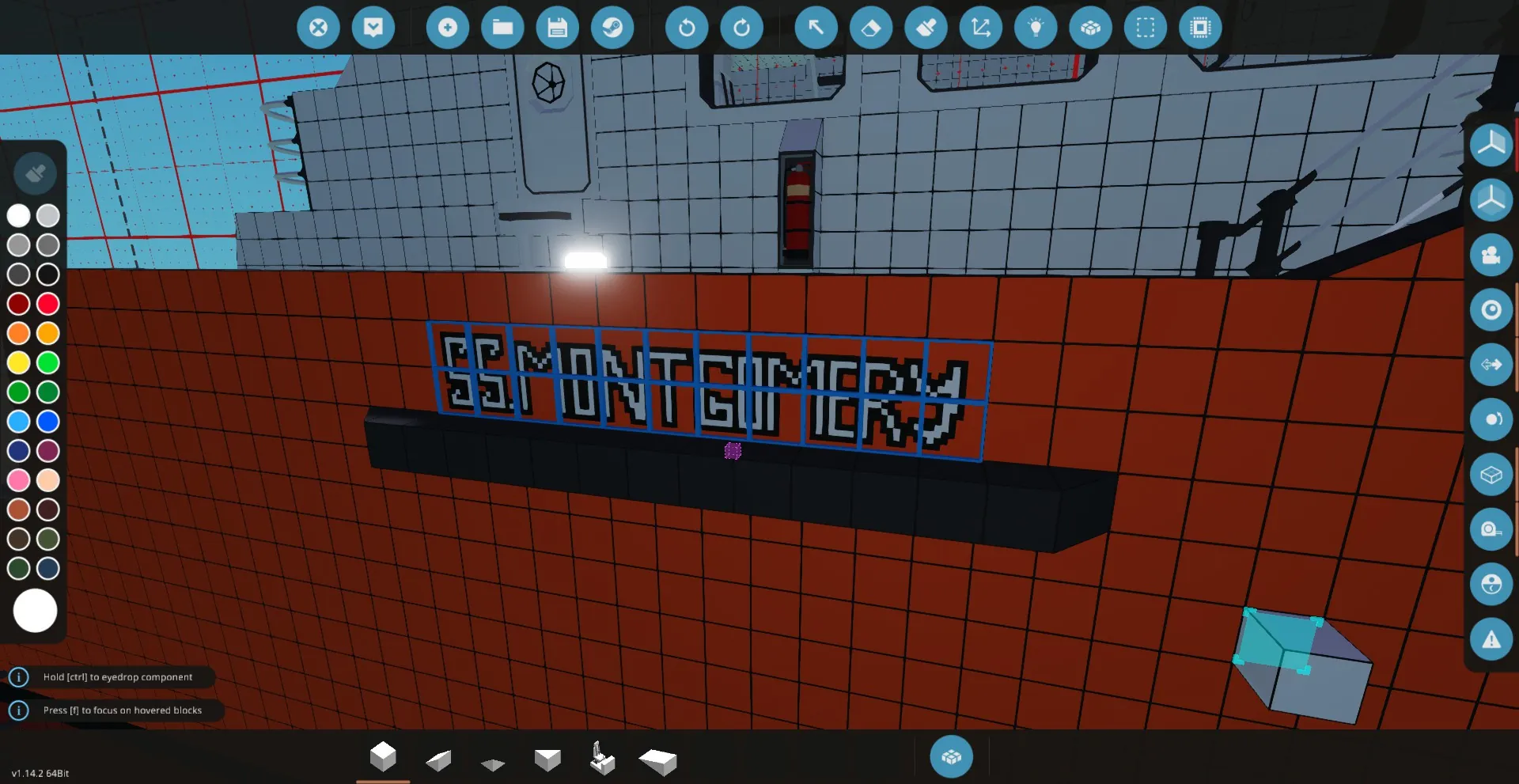Select the eraser tool in top toolbar
Image resolution: width=1519 pixels, height=784 pixels.
coord(870,28)
